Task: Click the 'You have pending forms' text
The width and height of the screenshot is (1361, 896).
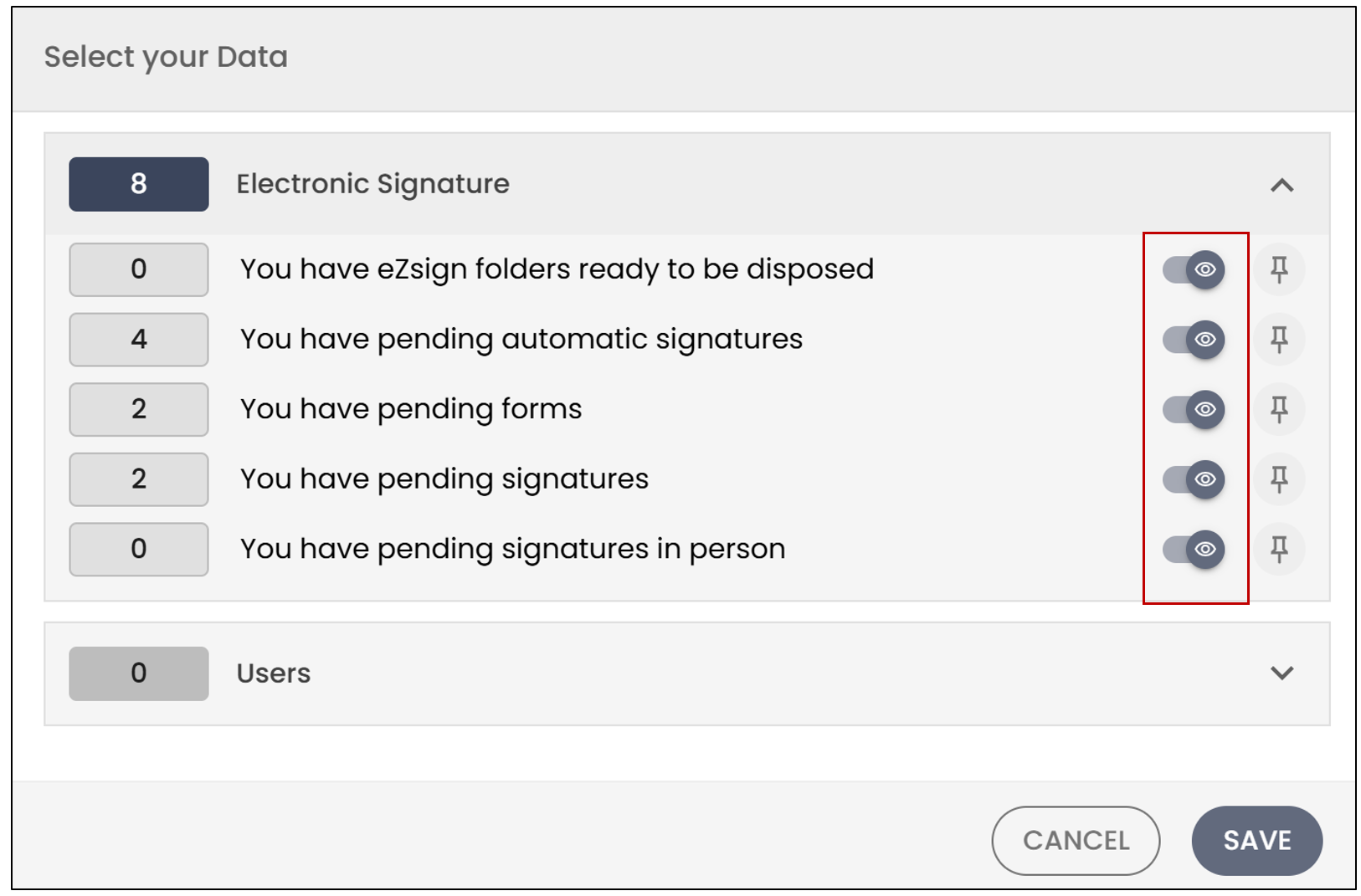Action: 411,409
